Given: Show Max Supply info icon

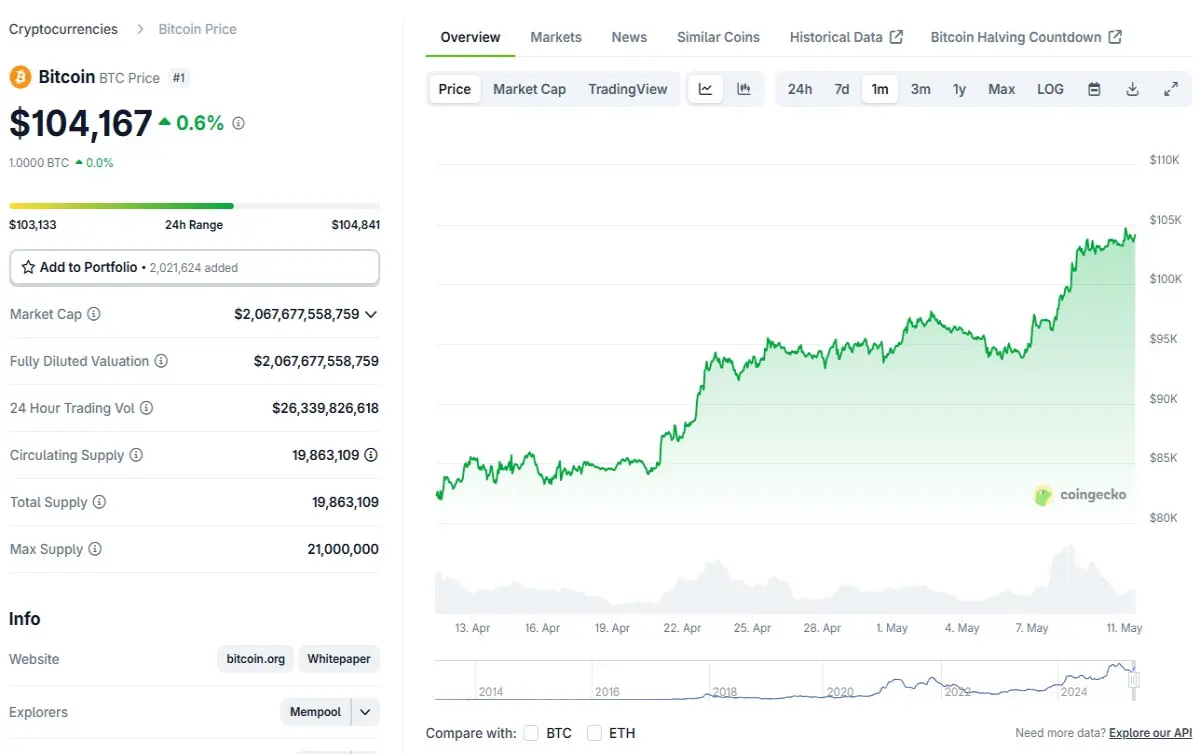Looking at the screenshot, I should pos(95,549).
